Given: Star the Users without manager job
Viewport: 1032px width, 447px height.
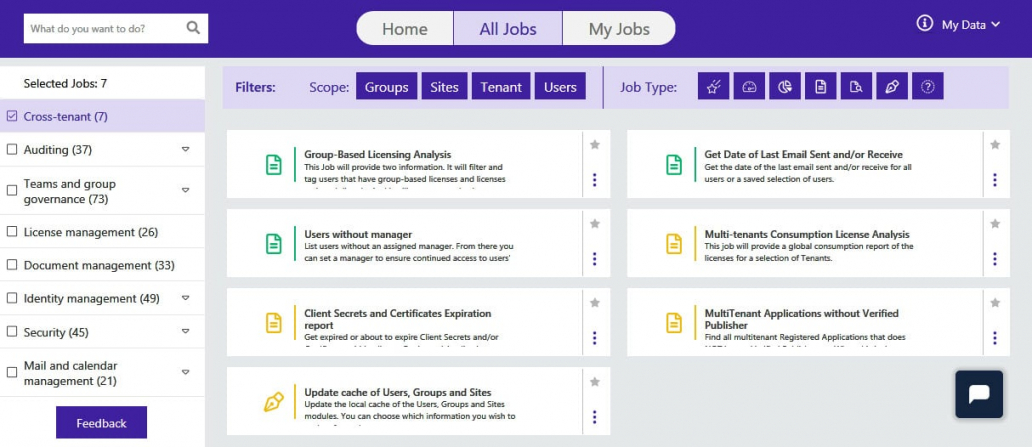Looking at the screenshot, I should pyautogui.click(x=594, y=224).
